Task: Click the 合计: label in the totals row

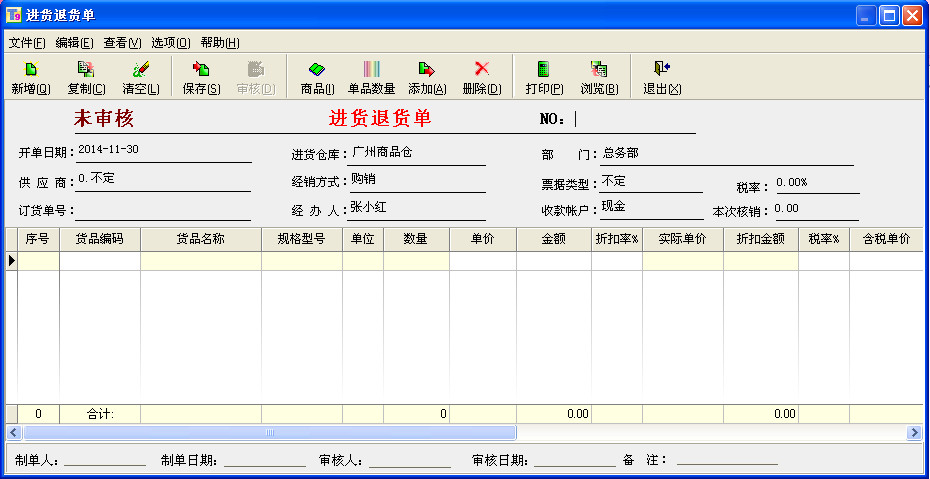Action: (x=100, y=414)
